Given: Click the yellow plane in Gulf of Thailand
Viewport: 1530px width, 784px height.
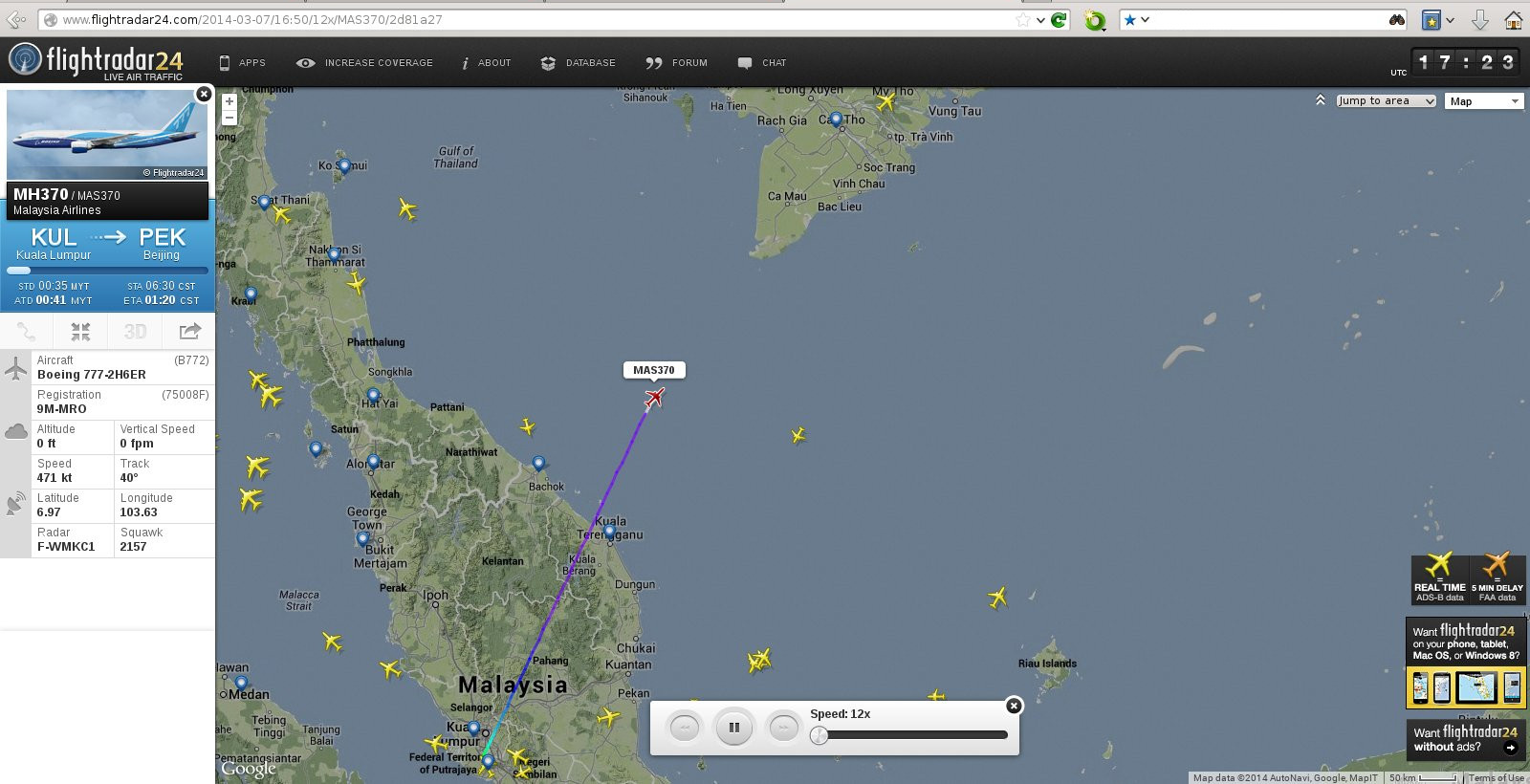Looking at the screenshot, I should (x=407, y=208).
